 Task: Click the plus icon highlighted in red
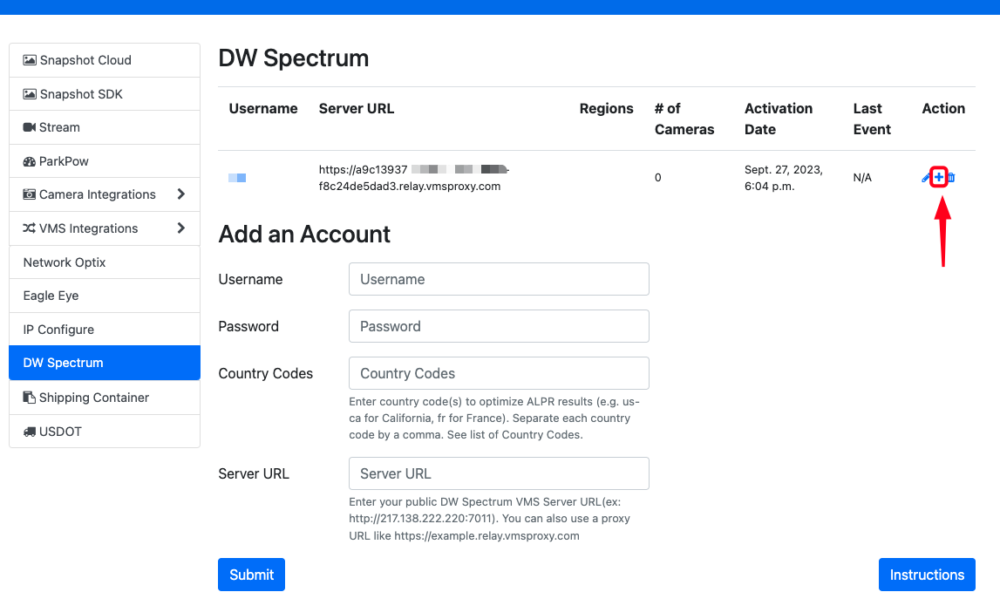point(938,177)
